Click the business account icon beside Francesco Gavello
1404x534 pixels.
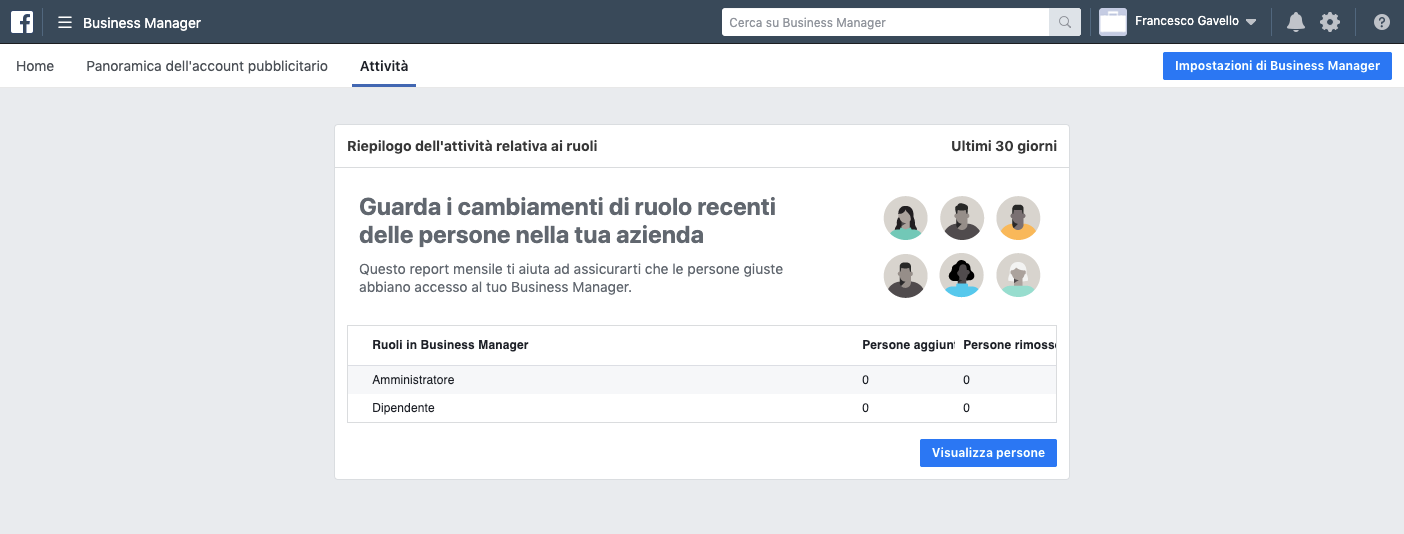[1113, 22]
